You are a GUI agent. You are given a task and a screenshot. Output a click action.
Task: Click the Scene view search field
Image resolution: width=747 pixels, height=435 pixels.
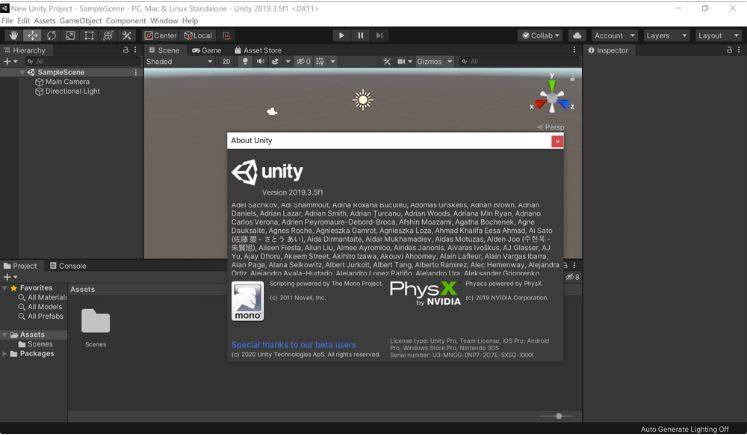519,62
